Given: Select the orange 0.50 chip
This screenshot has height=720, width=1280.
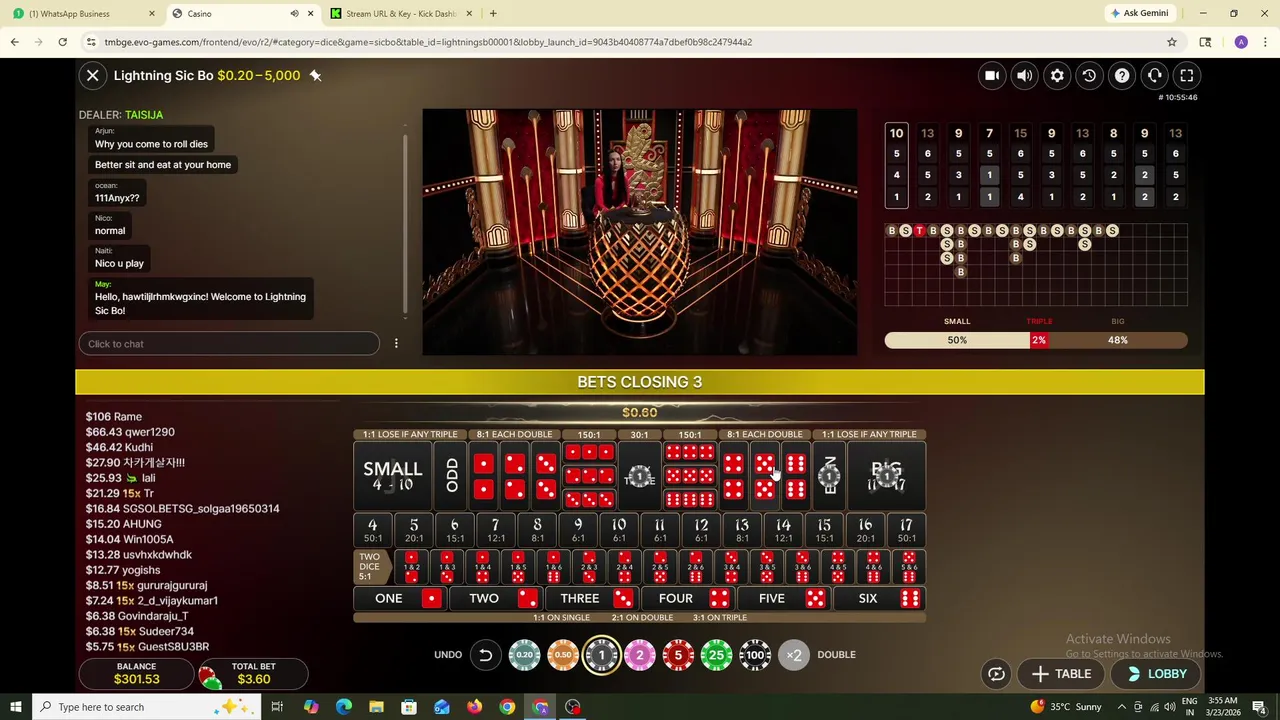Looking at the screenshot, I should coord(563,655).
